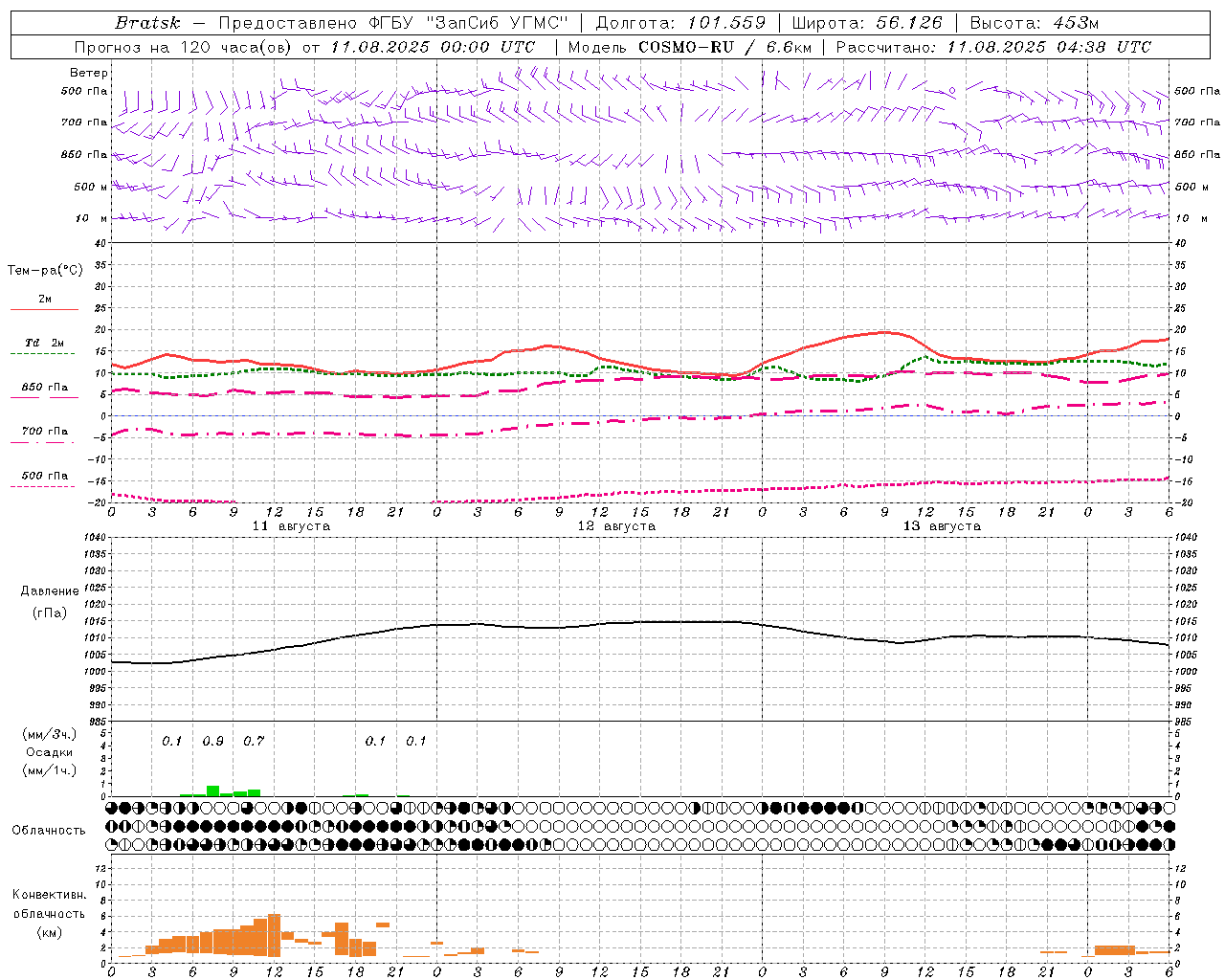The image size is (1225, 980).
Task: Click the "11 августа" date label
Action: tap(291, 526)
